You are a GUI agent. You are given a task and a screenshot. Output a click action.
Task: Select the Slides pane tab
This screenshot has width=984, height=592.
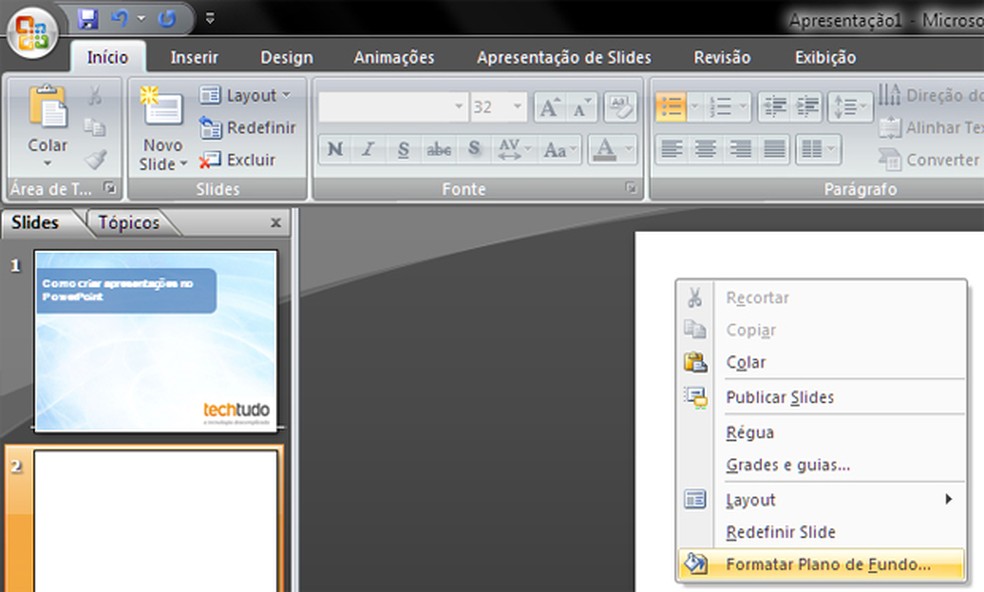click(35, 223)
